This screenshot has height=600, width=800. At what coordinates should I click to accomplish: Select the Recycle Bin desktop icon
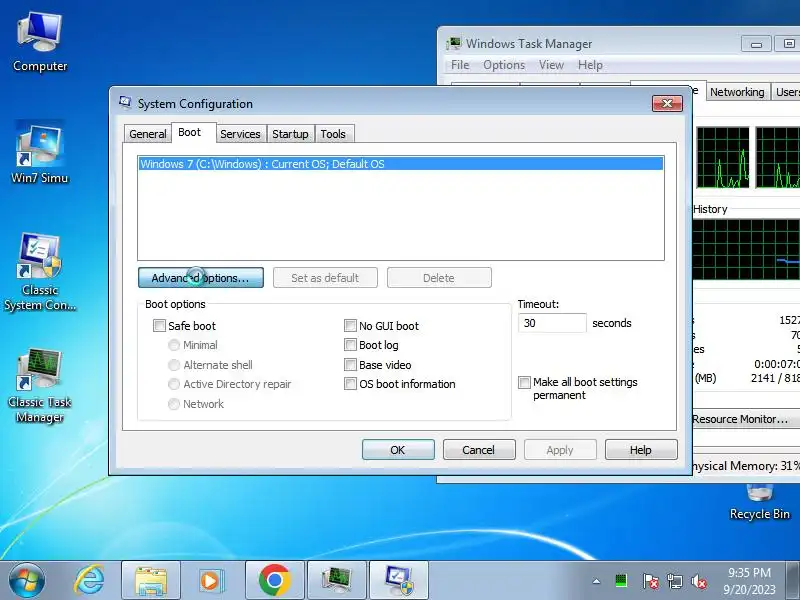(x=759, y=503)
